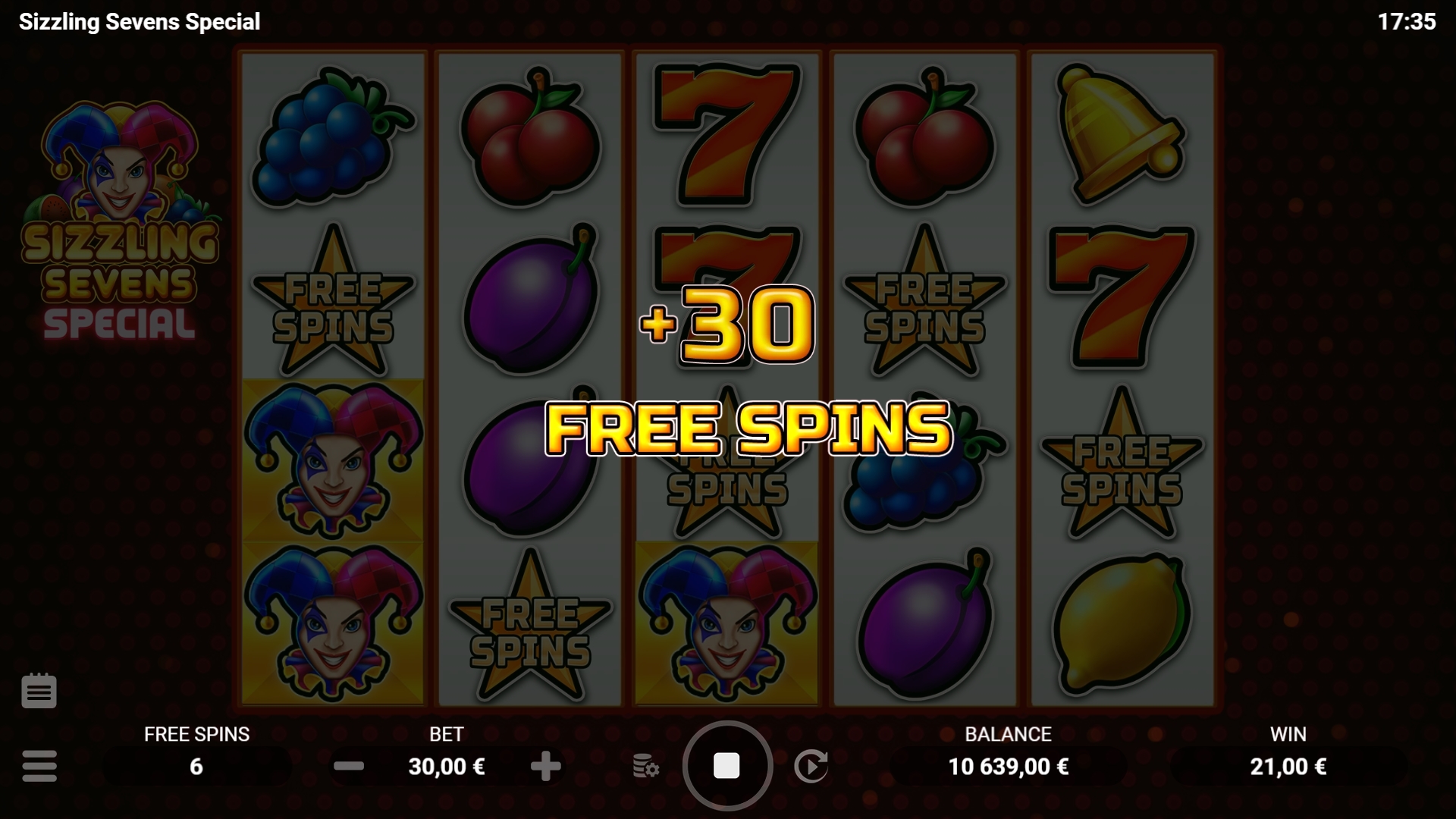The height and width of the screenshot is (819, 1456).
Task: Decrease the bet with the minus button
Action: [349, 766]
